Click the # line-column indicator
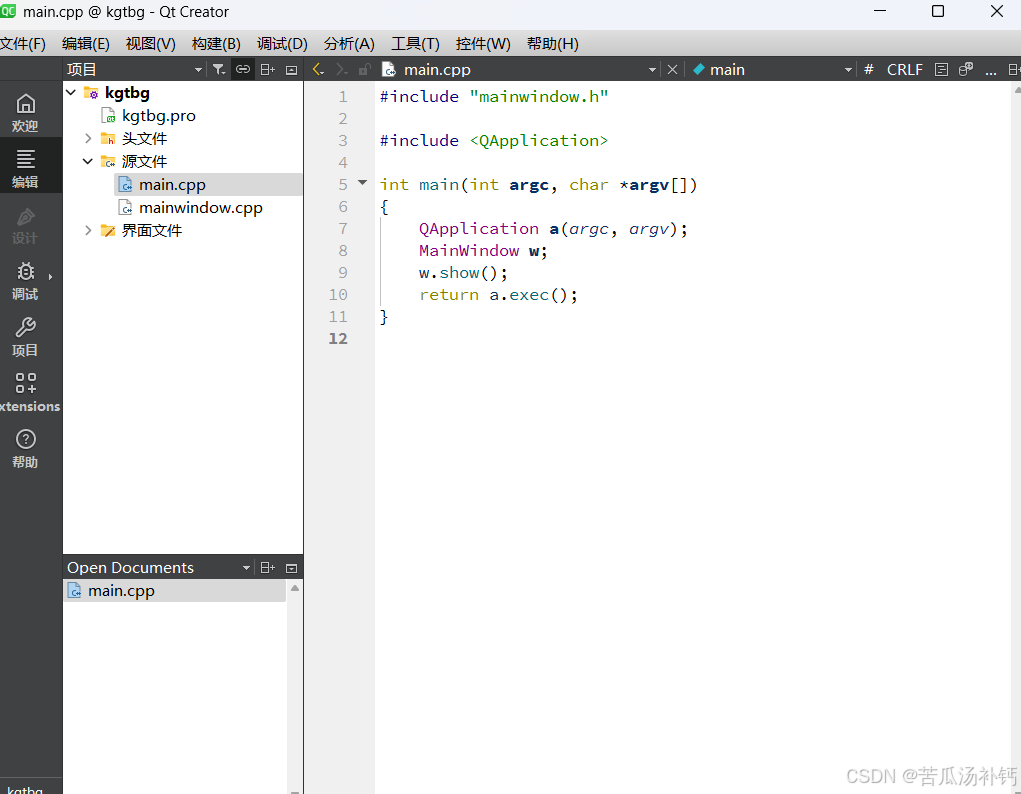Screen dimensions: 1021x794 click(869, 69)
